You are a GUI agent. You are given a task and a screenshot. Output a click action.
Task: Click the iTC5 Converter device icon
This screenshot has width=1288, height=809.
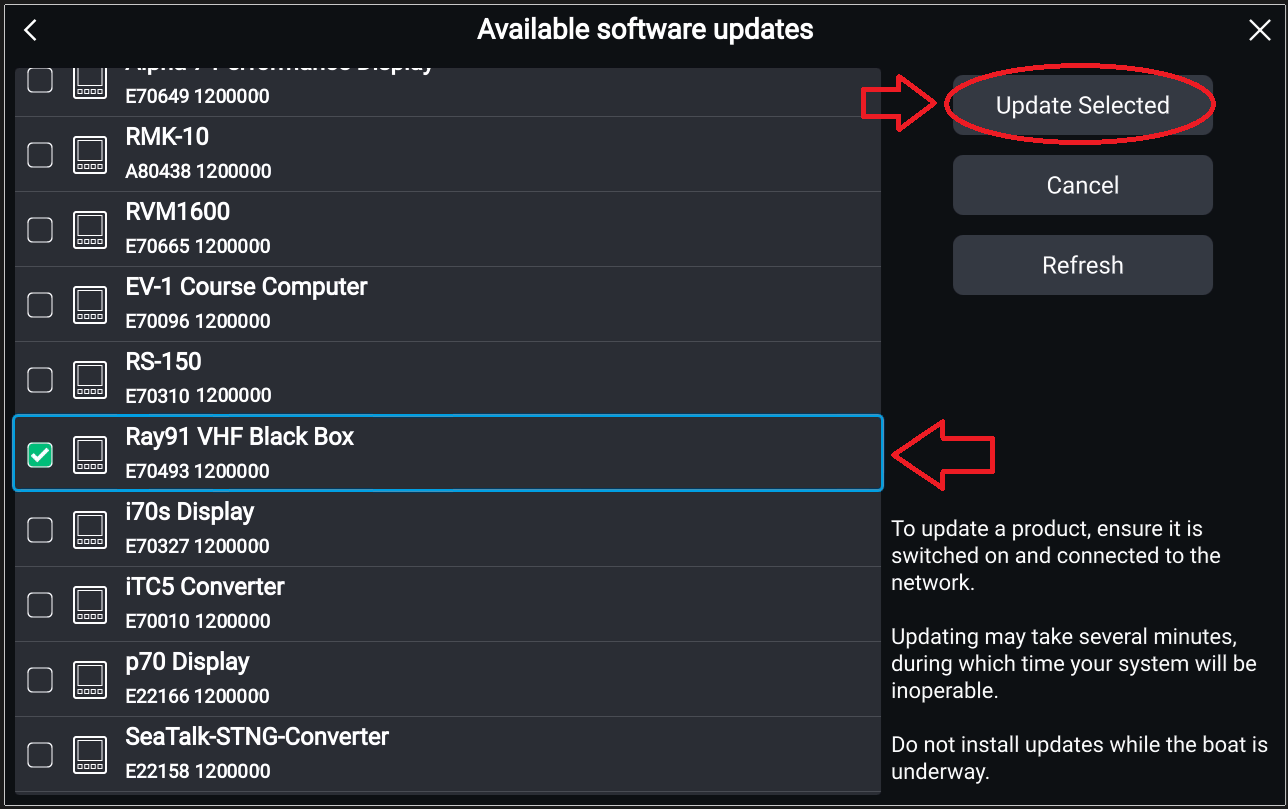tap(90, 605)
